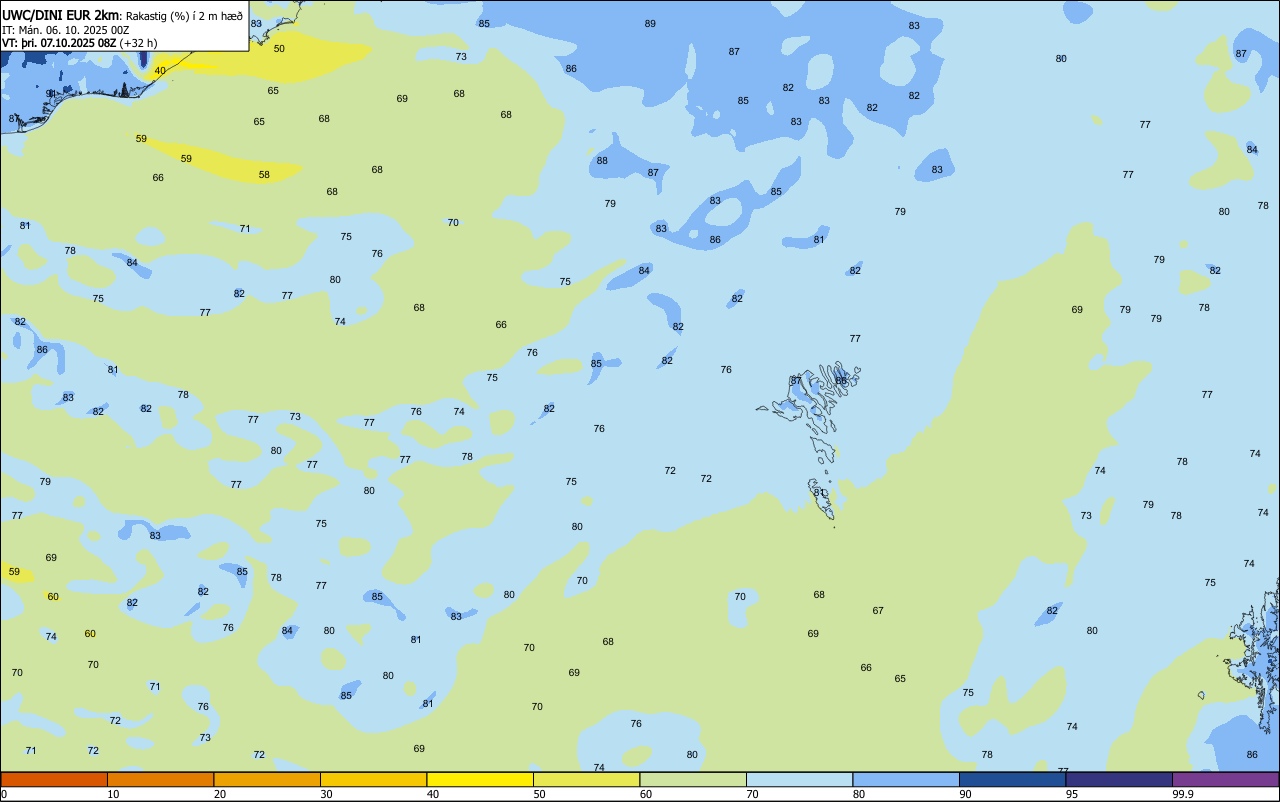Click the 0–10 dark orange legend swatch
1280x802 pixels.
point(54,779)
